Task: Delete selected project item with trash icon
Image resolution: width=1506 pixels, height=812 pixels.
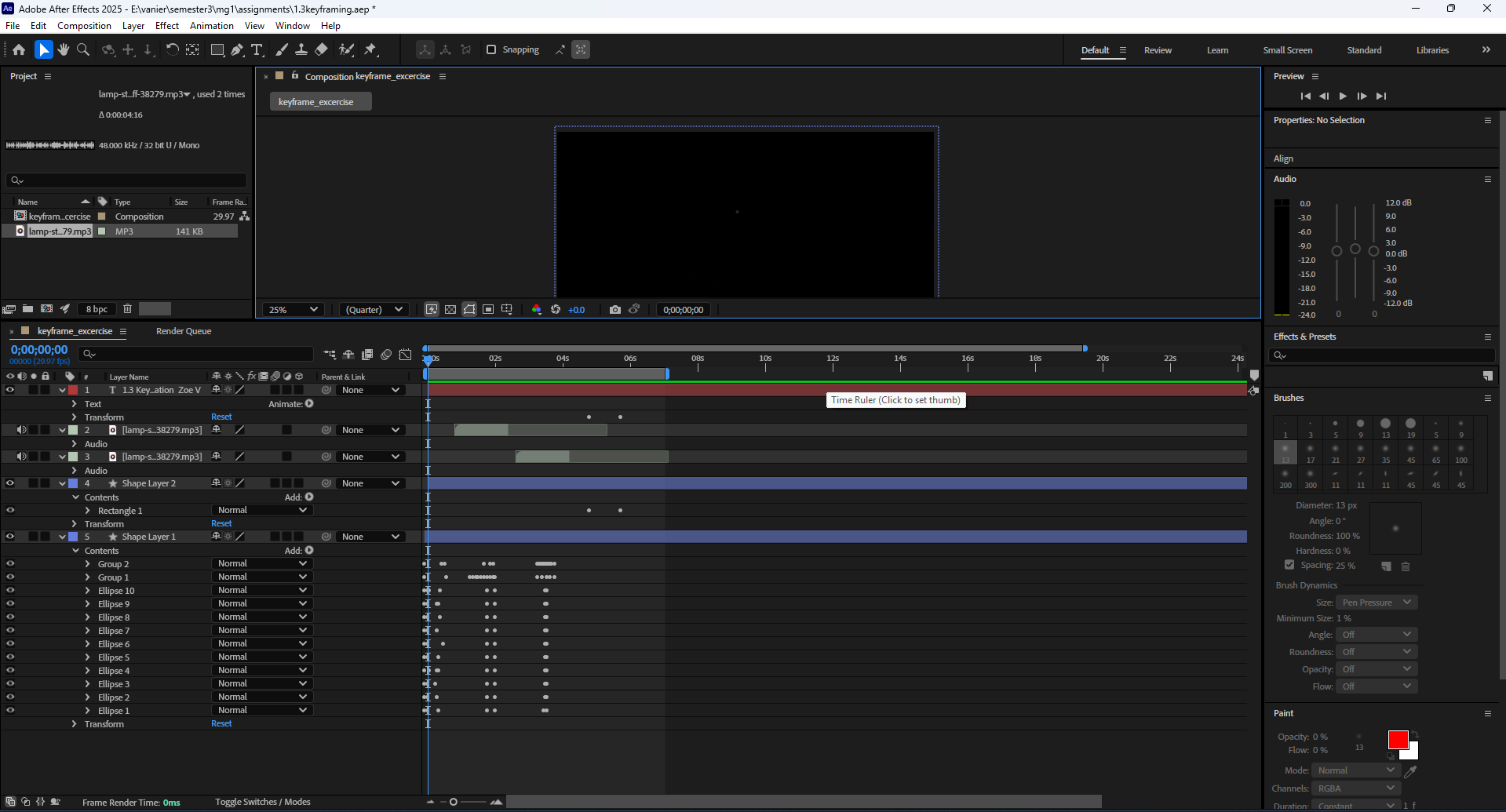Action: pyautogui.click(x=127, y=309)
